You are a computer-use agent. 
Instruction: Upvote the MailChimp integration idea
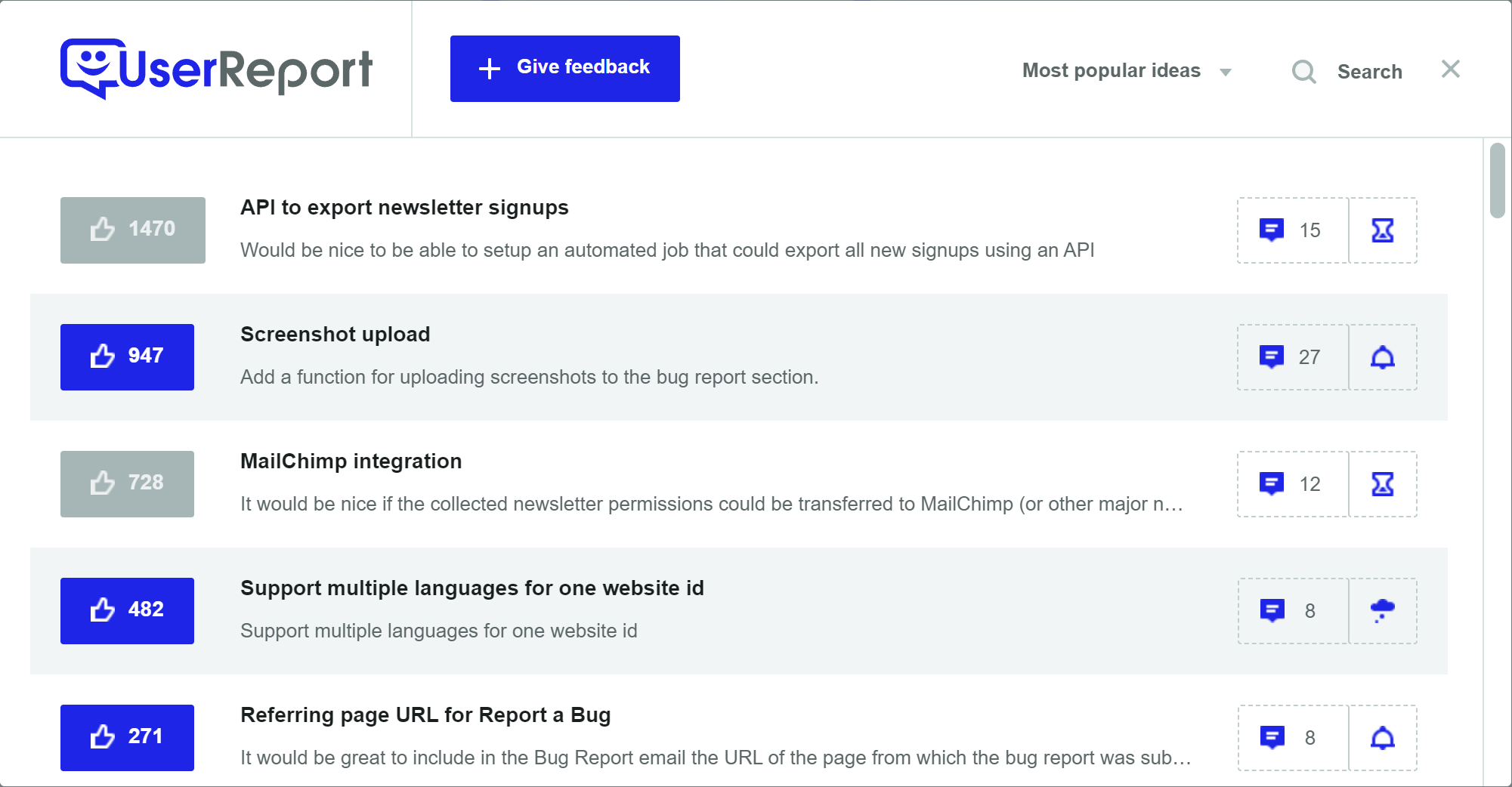click(126, 483)
